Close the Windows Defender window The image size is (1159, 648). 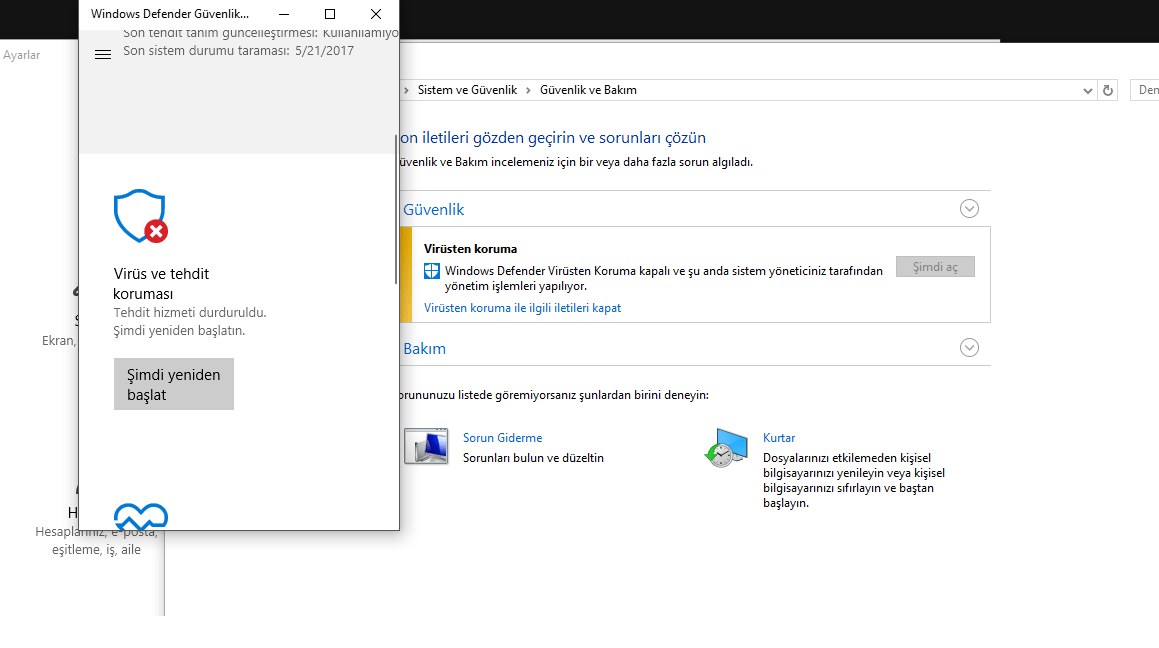375,14
